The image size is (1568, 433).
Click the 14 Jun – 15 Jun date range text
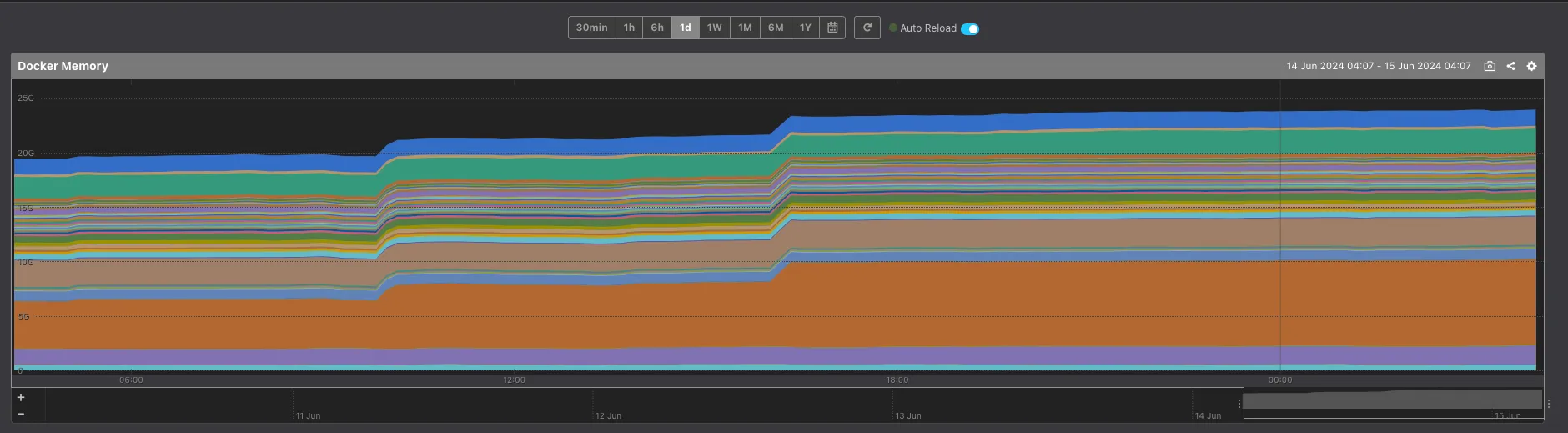coord(1378,66)
